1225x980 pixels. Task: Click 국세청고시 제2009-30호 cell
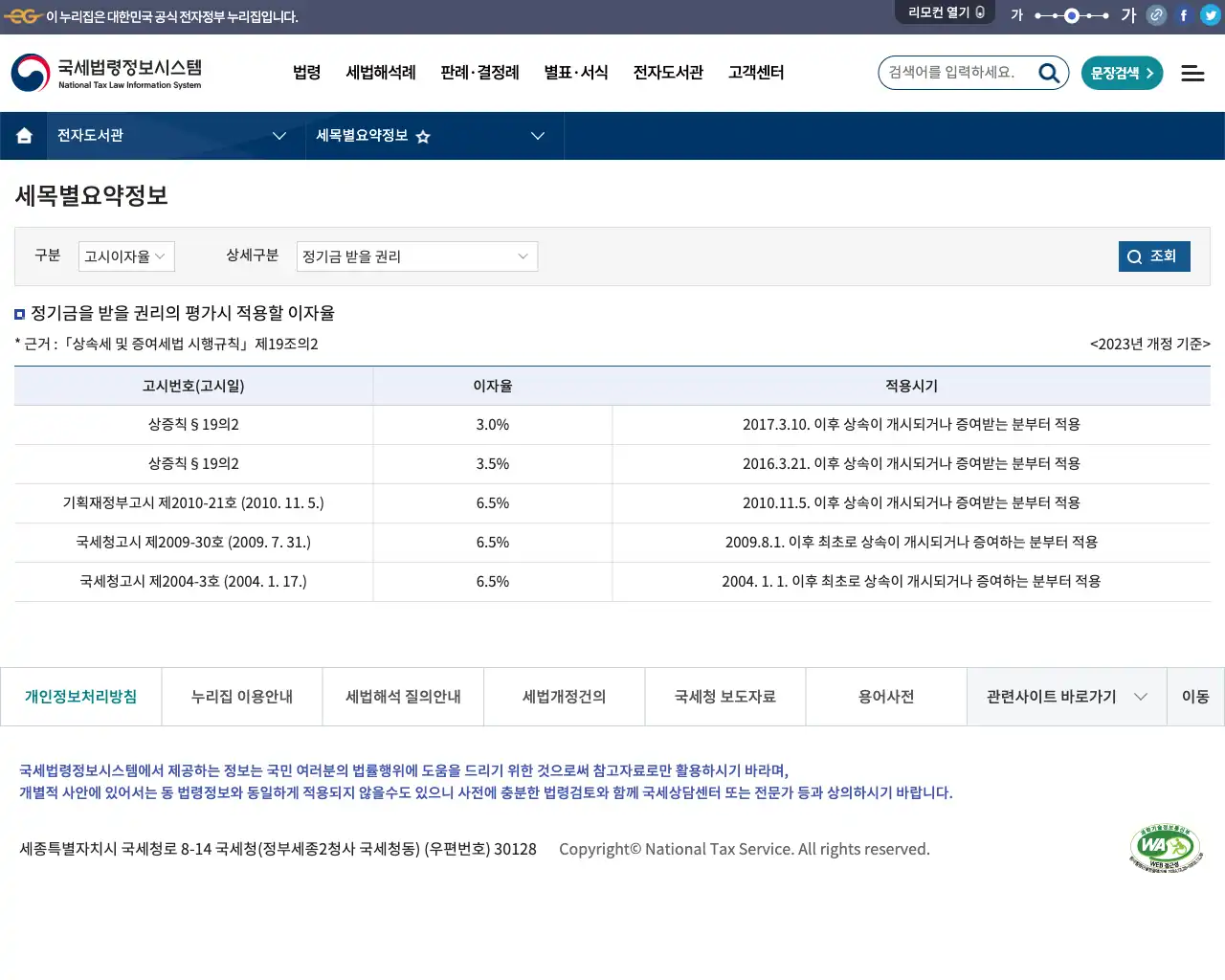[x=193, y=543]
